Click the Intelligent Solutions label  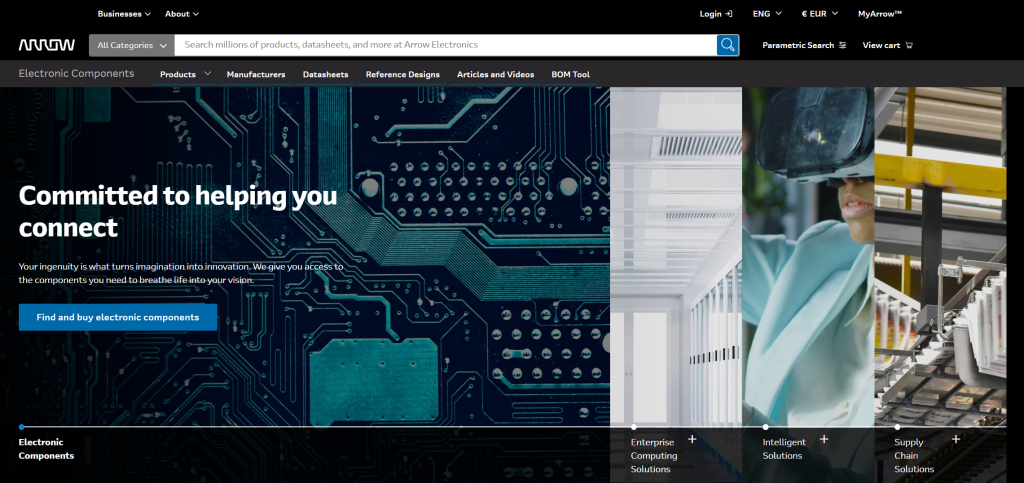coord(784,449)
